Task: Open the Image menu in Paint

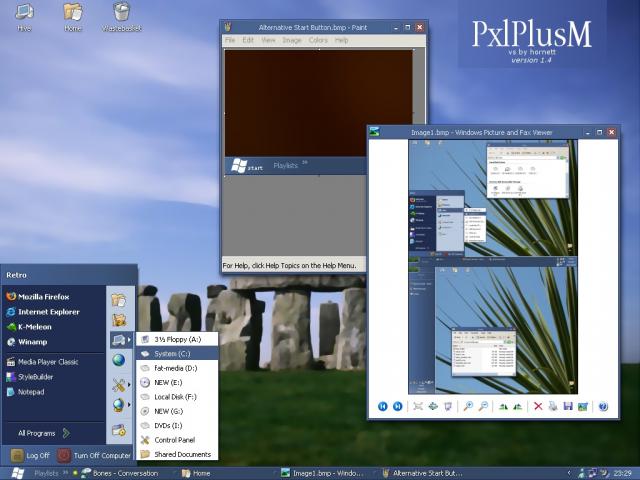Action: tap(292, 41)
